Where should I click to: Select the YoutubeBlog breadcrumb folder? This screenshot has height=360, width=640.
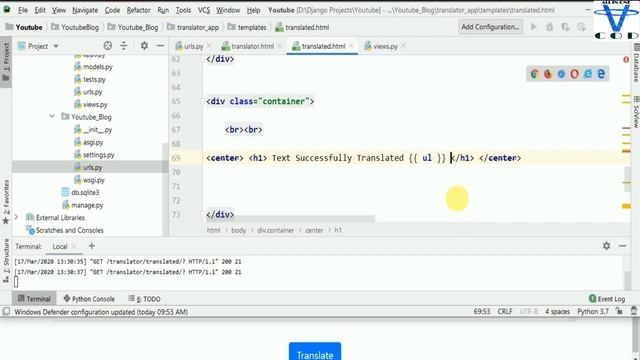click(x=75, y=27)
